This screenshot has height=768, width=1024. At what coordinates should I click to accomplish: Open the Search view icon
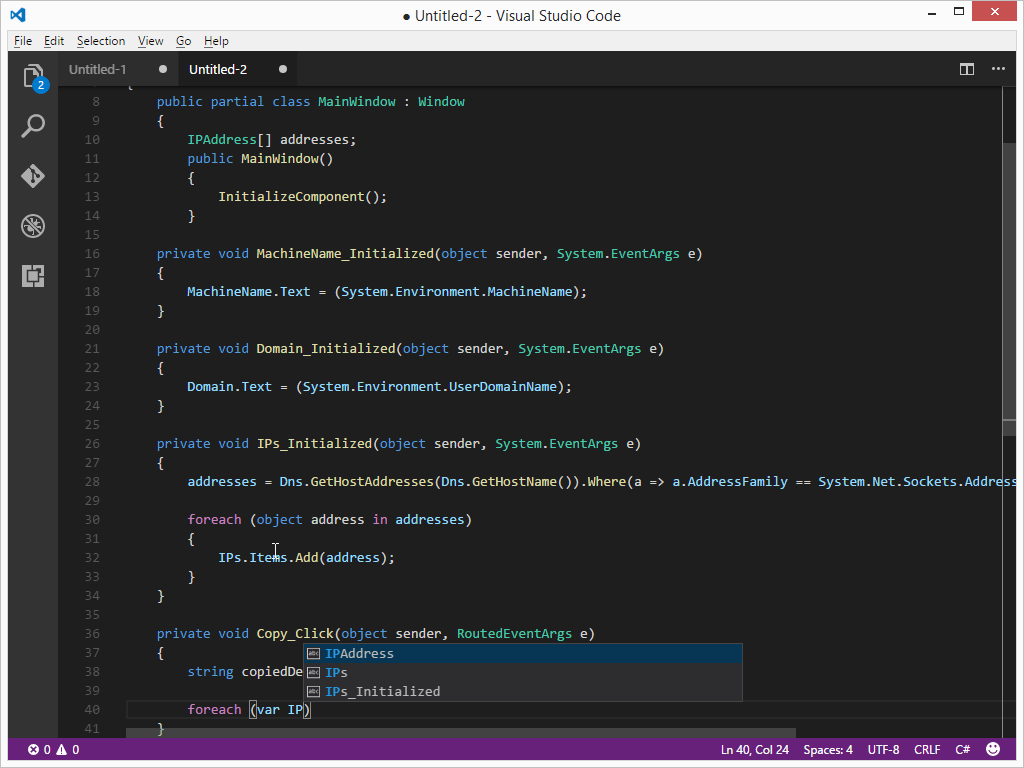[33, 125]
